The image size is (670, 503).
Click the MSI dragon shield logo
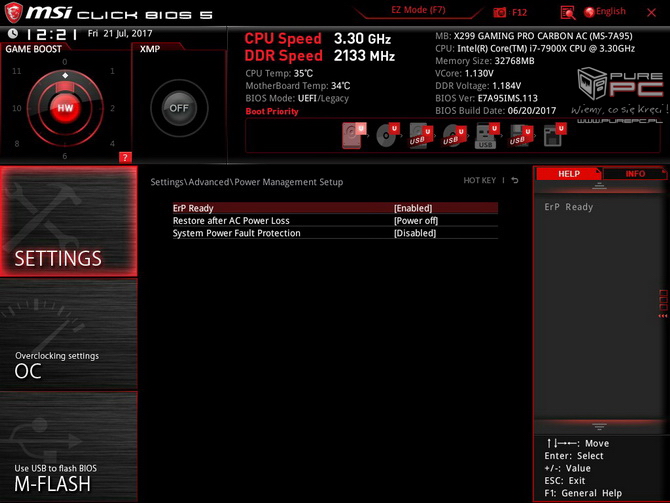tap(13, 12)
